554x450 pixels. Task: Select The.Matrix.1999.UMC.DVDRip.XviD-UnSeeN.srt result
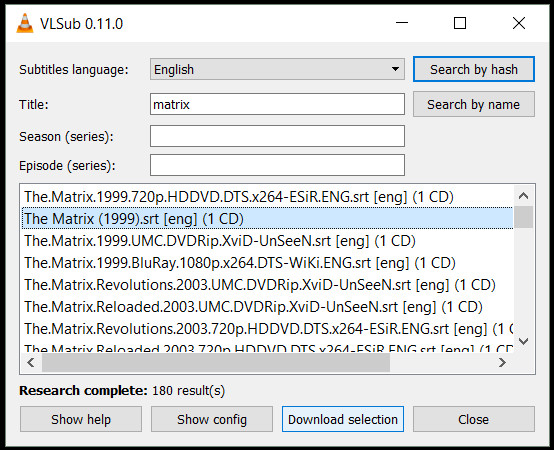pos(267,241)
